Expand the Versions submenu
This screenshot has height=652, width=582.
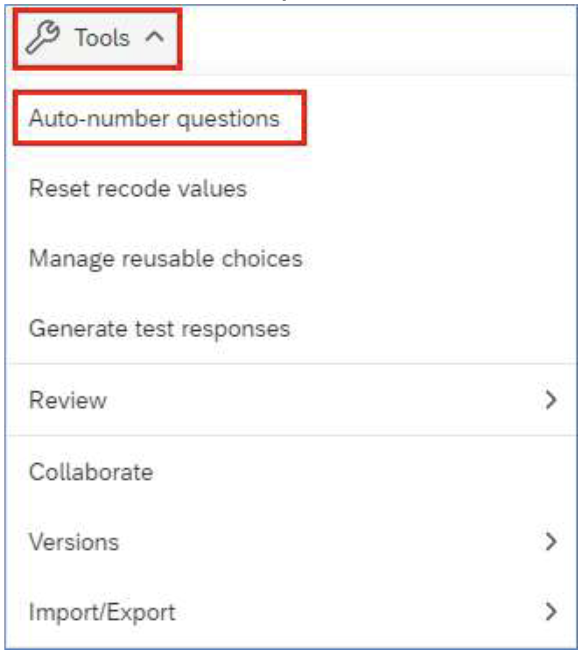[291, 542]
